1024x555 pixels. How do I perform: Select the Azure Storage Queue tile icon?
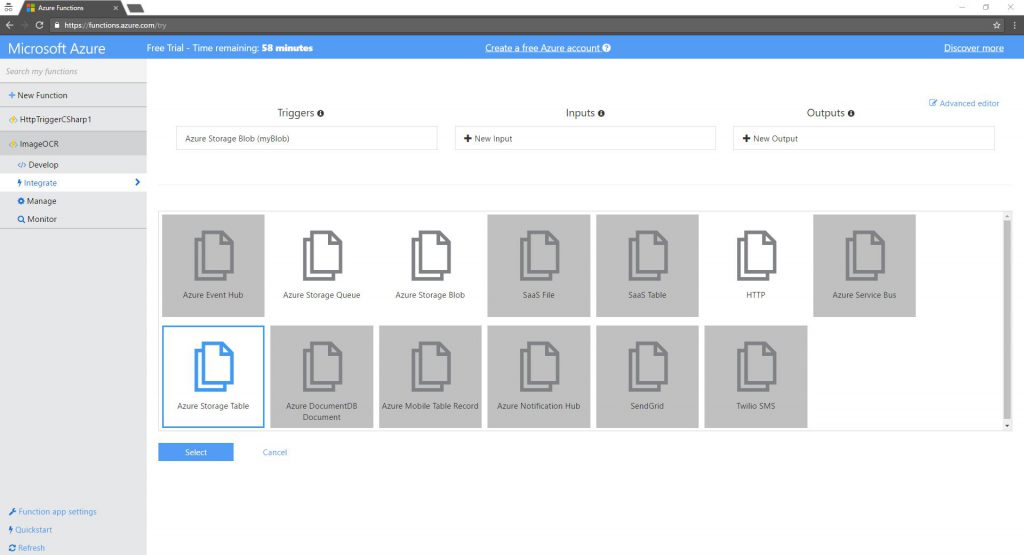pyautogui.click(x=321, y=256)
